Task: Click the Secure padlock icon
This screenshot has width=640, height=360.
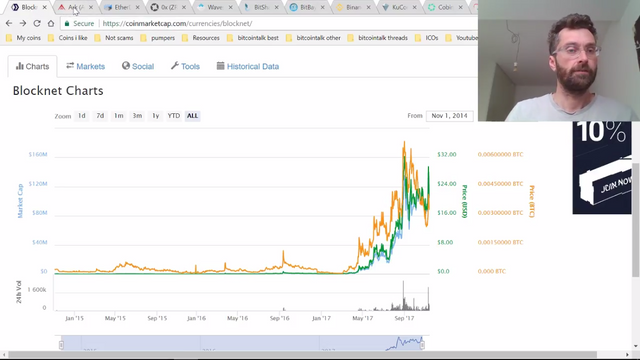Action: tap(67, 23)
